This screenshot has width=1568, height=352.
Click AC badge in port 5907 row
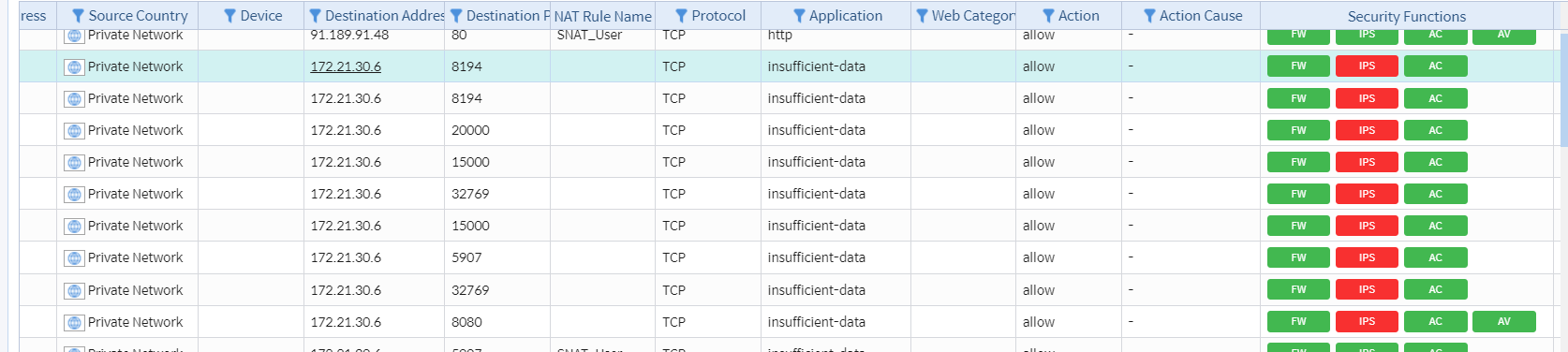tap(1435, 257)
